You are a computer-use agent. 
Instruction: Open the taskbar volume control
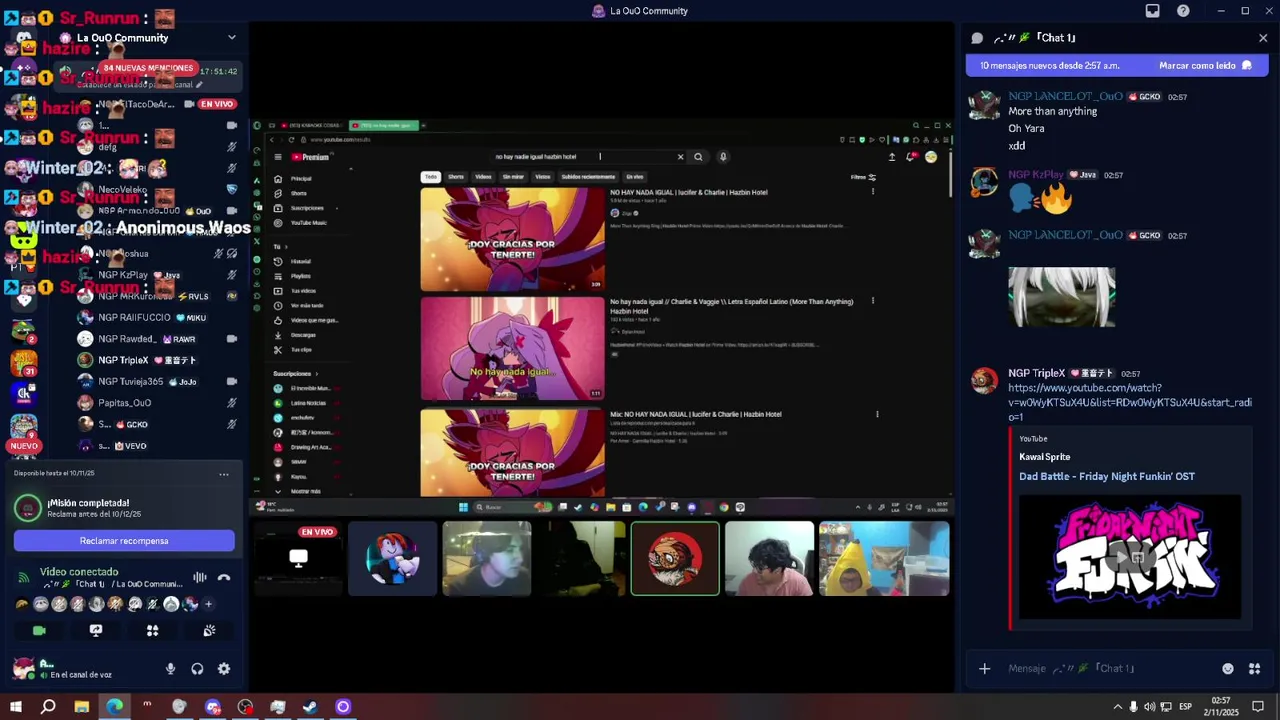pyautogui.click(x=1149, y=707)
